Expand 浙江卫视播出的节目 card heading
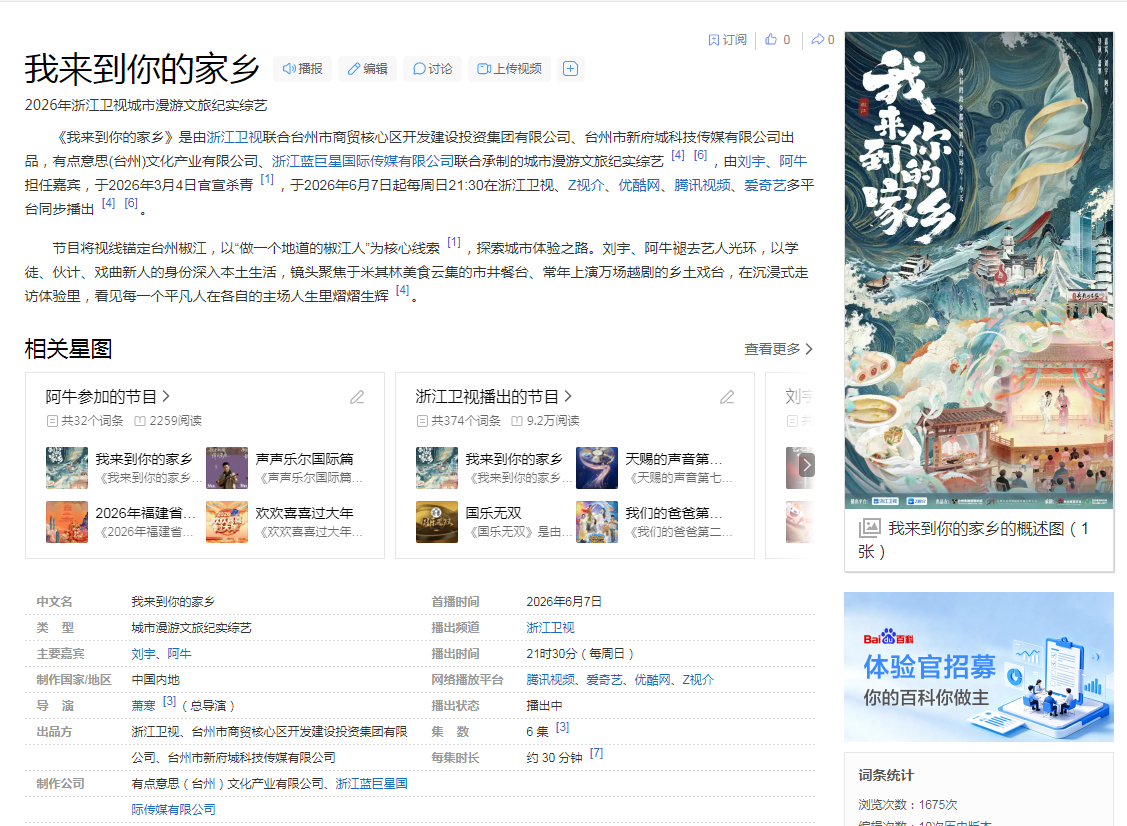The height and width of the screenshot is (826, 1127). [x=494, y=397]
